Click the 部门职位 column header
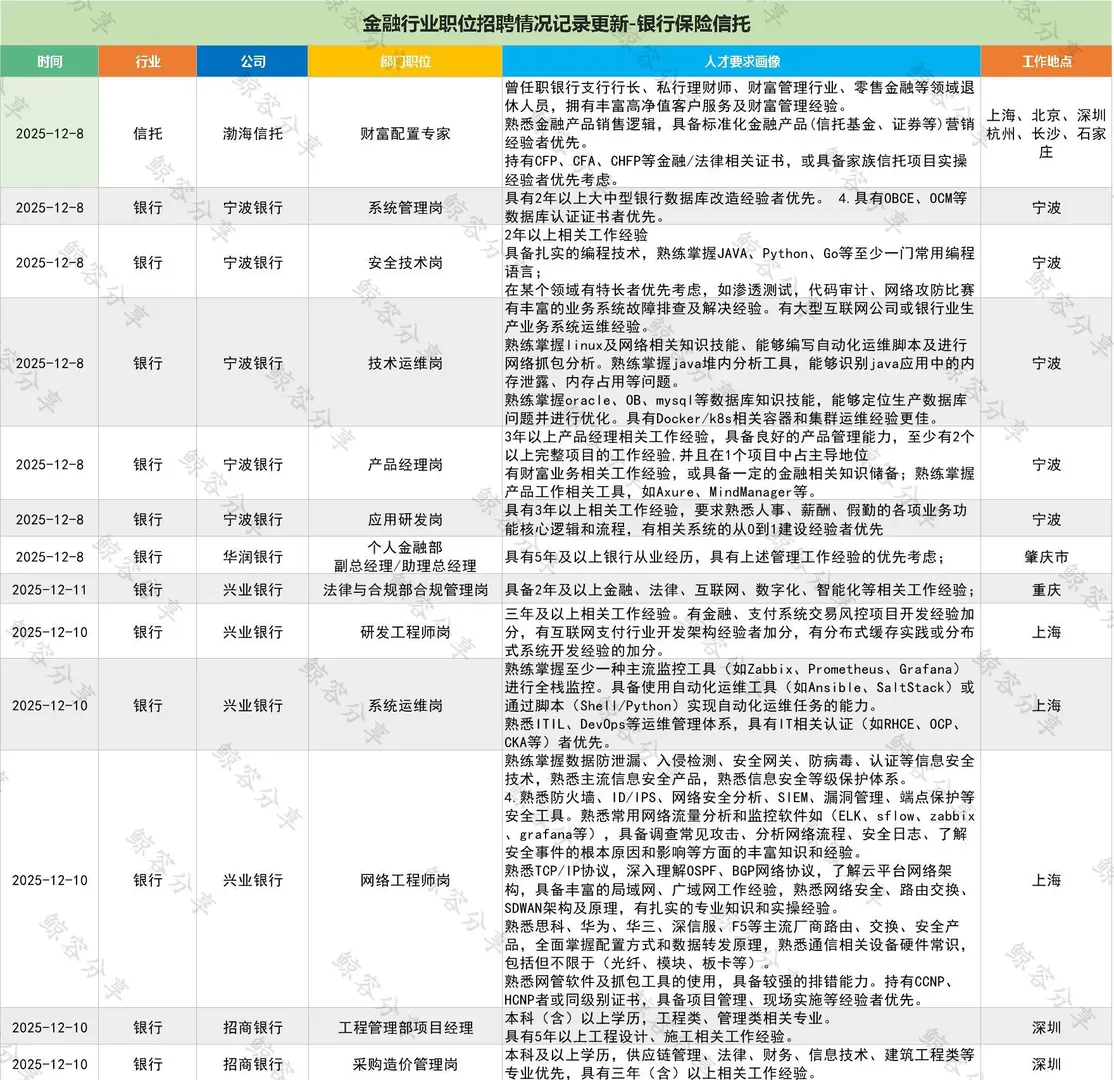The image size is (1114, 1080). pos(404,61)
